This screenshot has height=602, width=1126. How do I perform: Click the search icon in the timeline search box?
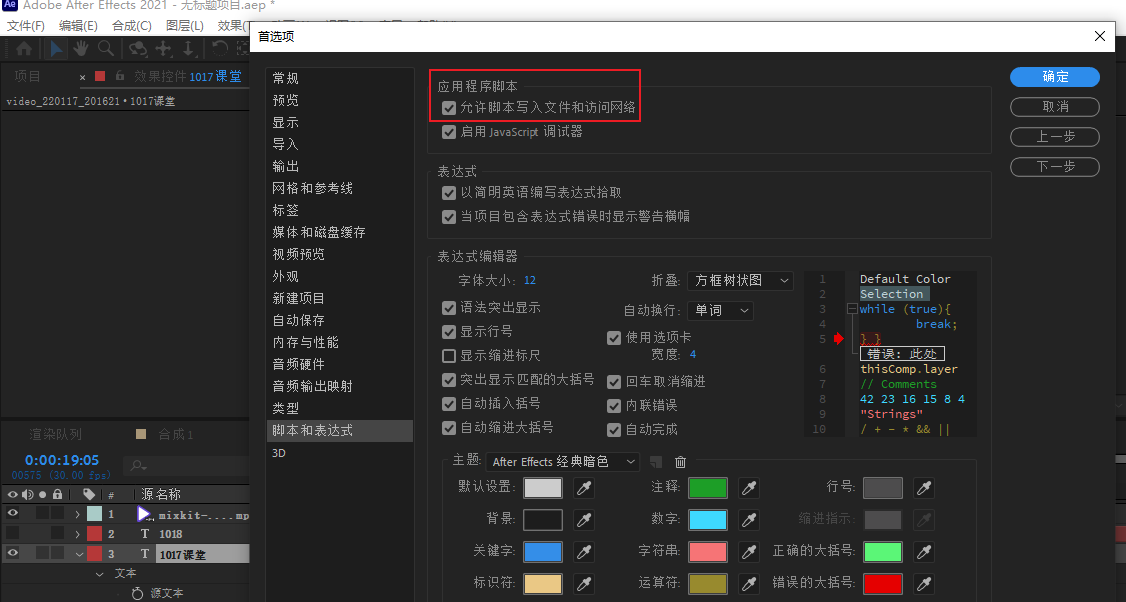pos(138,466)
